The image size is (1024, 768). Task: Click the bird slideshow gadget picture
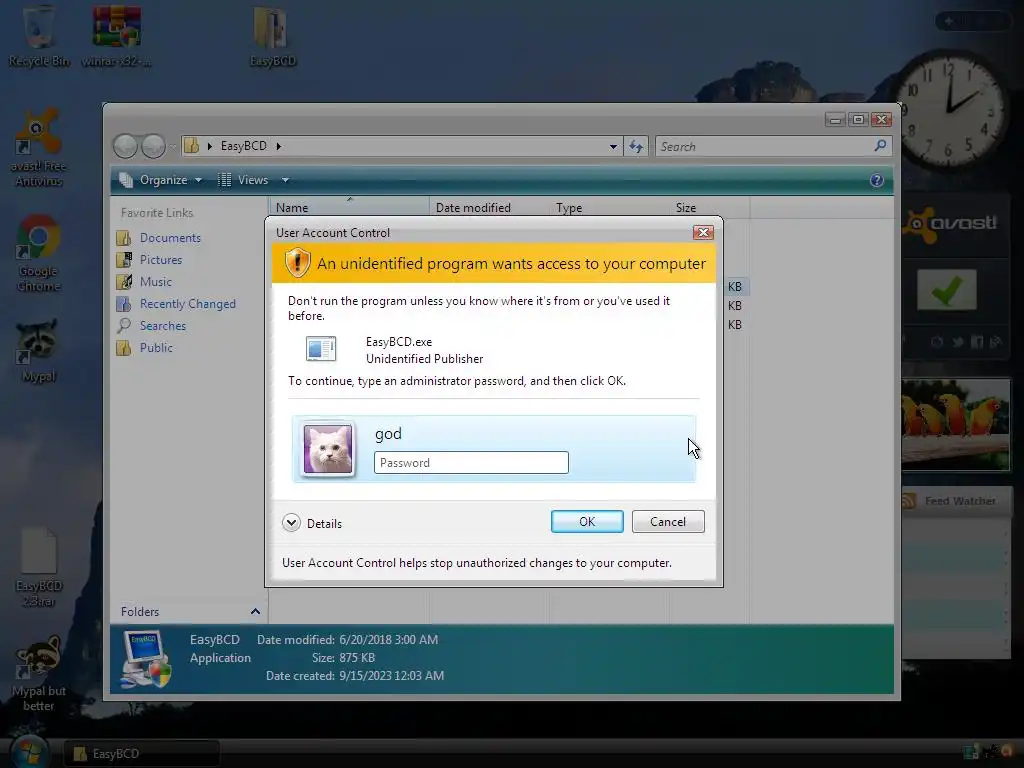tap(955, 424)
